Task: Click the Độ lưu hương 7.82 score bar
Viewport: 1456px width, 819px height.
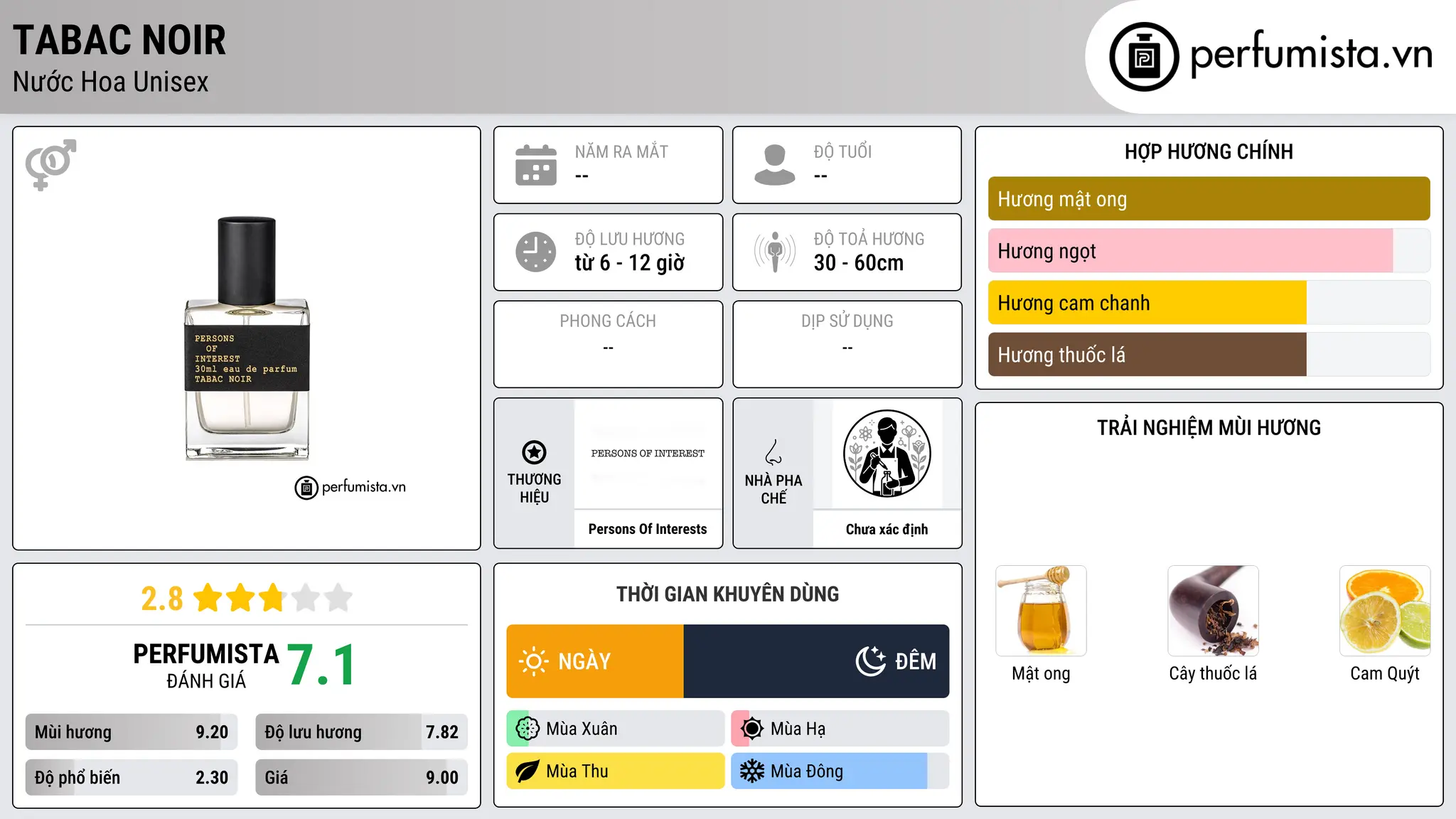Action: click(361, 732)
